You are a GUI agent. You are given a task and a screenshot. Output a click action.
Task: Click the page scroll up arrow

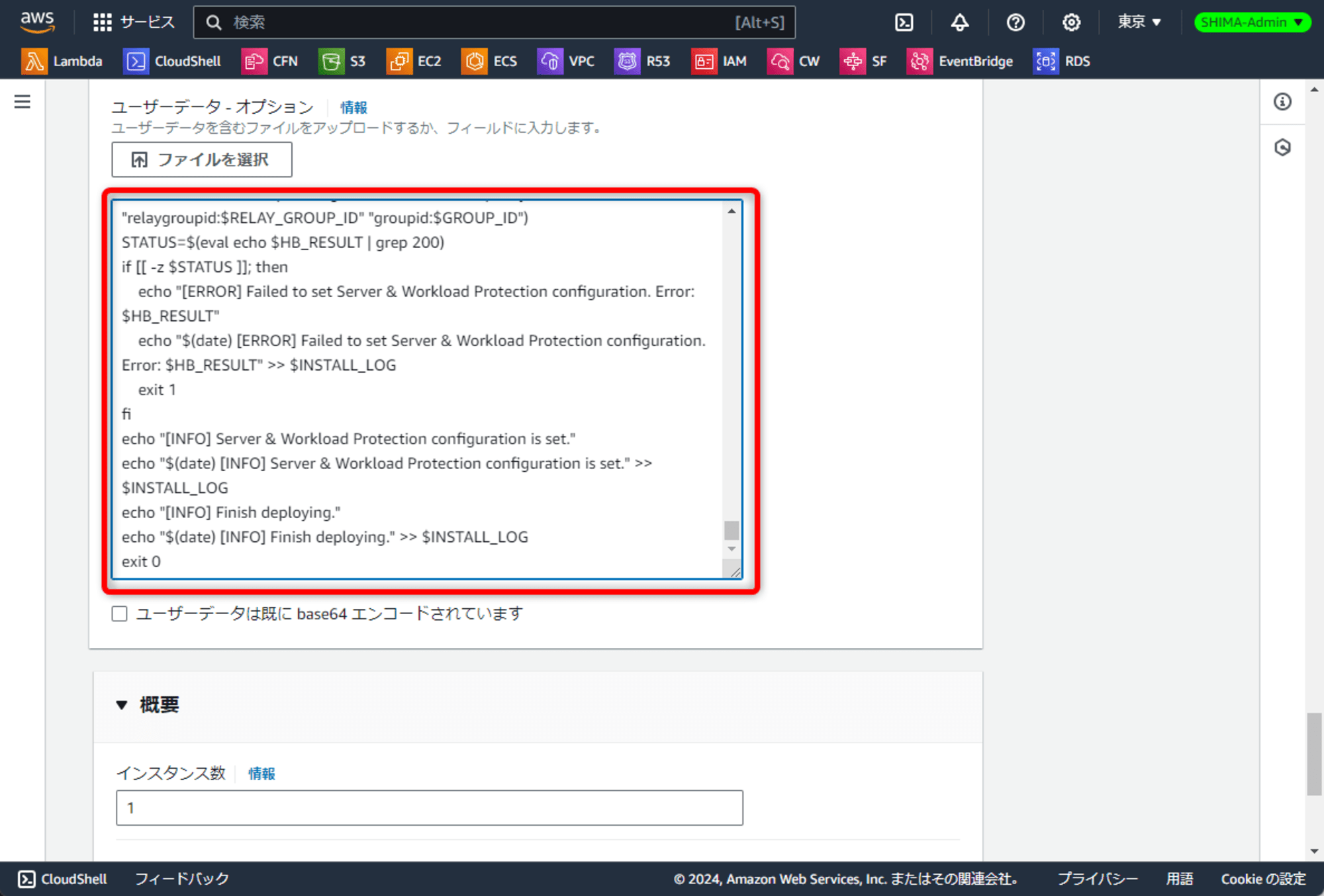pos(1314,89)
